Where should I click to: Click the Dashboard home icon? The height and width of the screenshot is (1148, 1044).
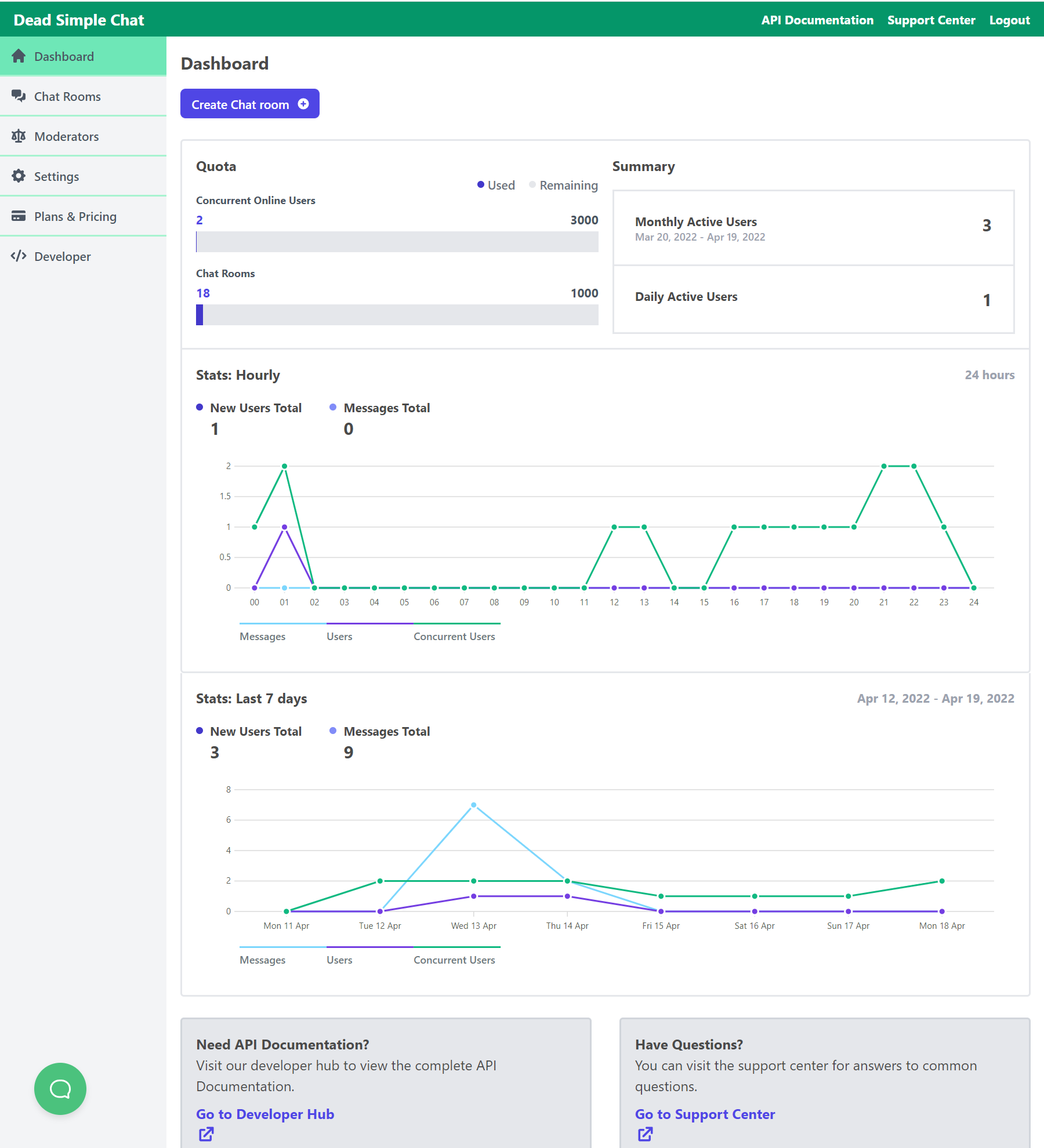click(19, 56)
